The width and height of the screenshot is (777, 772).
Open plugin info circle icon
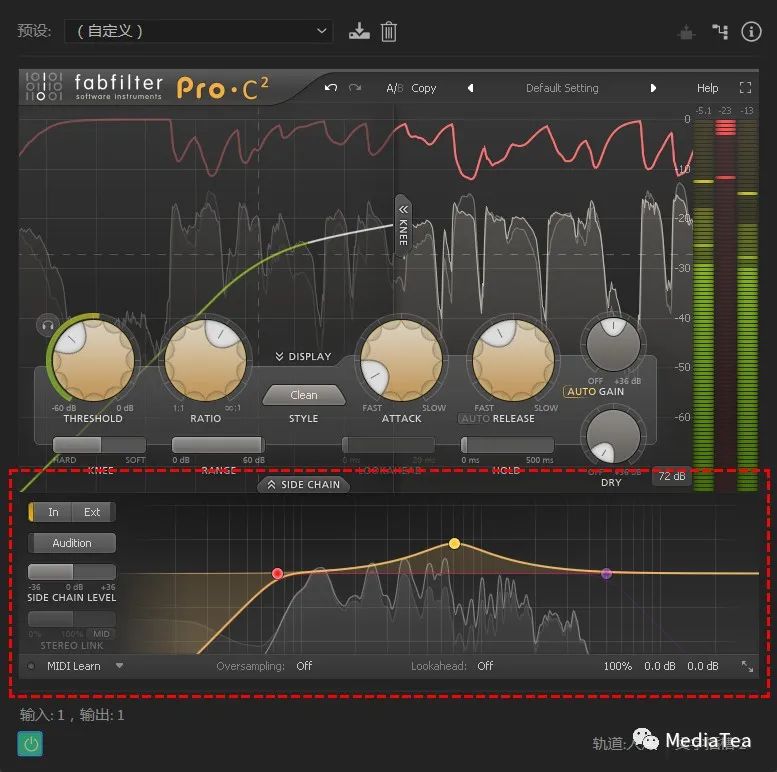pos(751,32)
